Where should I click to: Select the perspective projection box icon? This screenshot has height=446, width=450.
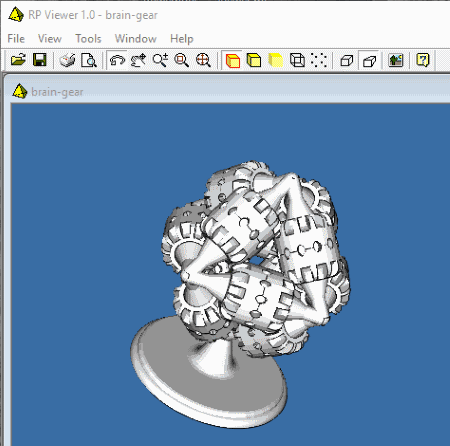pos(369,60)
